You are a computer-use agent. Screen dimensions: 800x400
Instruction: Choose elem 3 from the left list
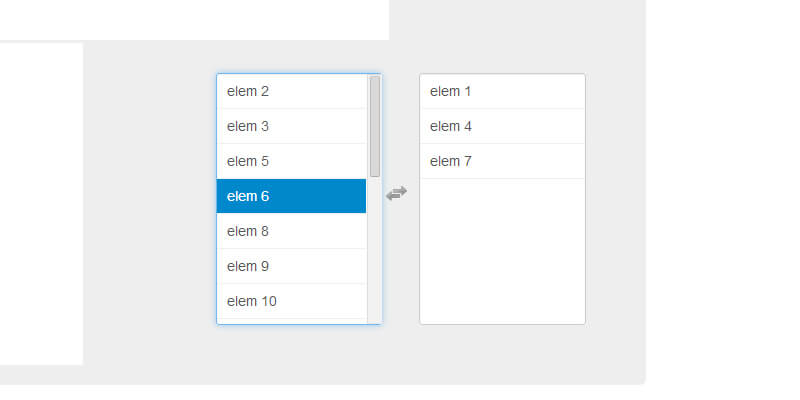pos(291,126)
